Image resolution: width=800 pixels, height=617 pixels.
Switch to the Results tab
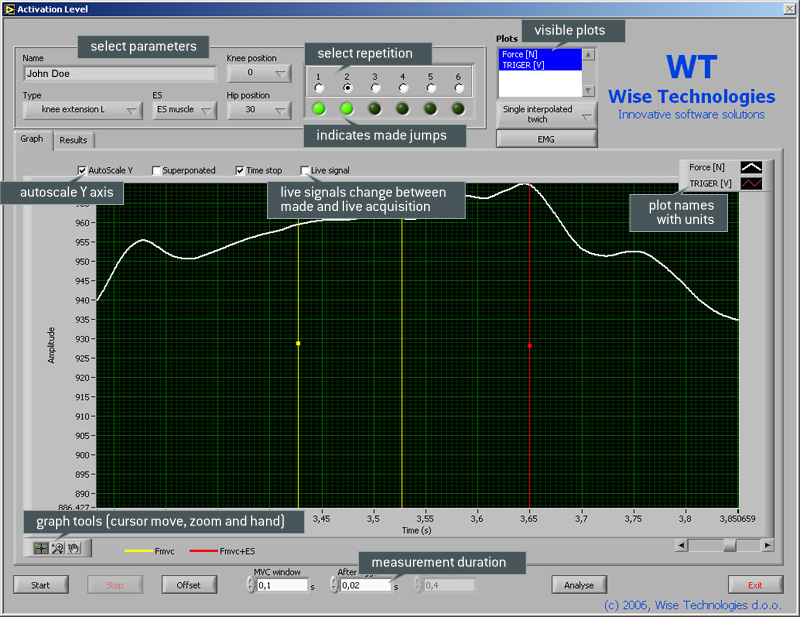73,140
